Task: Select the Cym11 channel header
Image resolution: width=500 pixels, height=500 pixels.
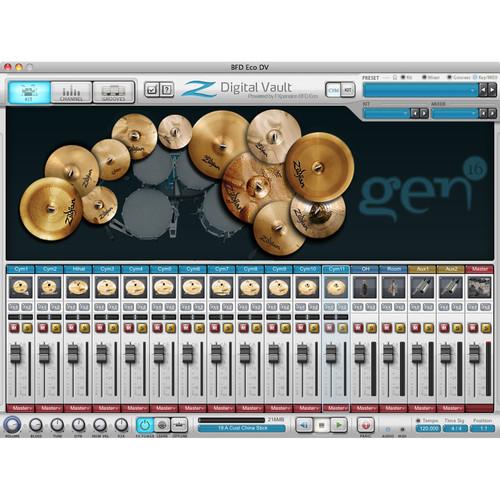Action: pos(336,269)
